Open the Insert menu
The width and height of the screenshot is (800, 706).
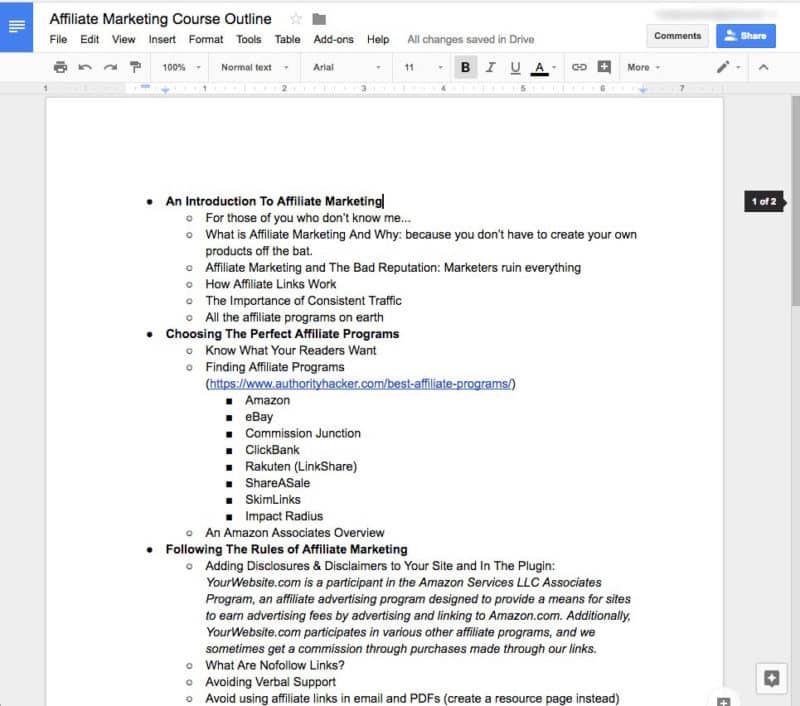[162, 39]
